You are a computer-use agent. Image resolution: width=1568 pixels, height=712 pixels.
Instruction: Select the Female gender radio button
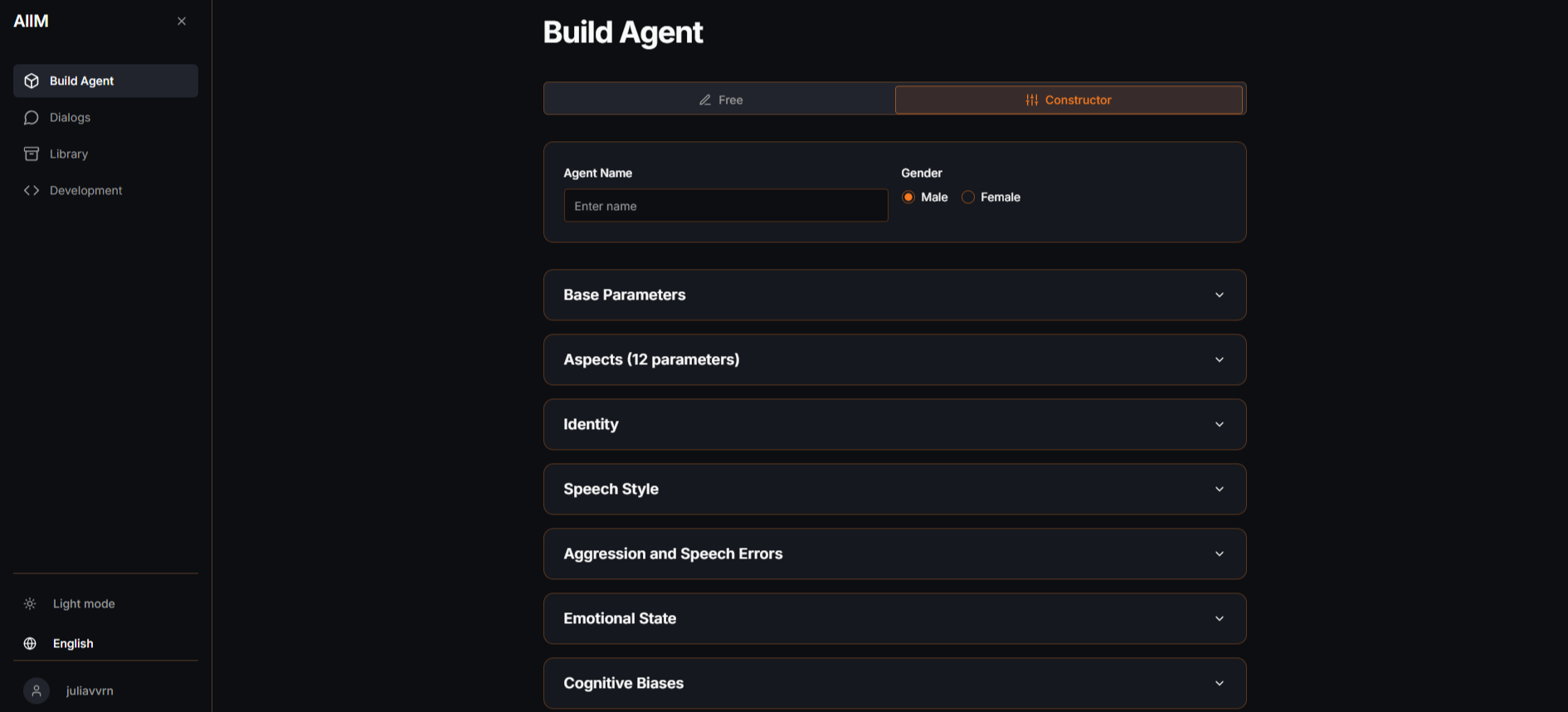[968, 197]
